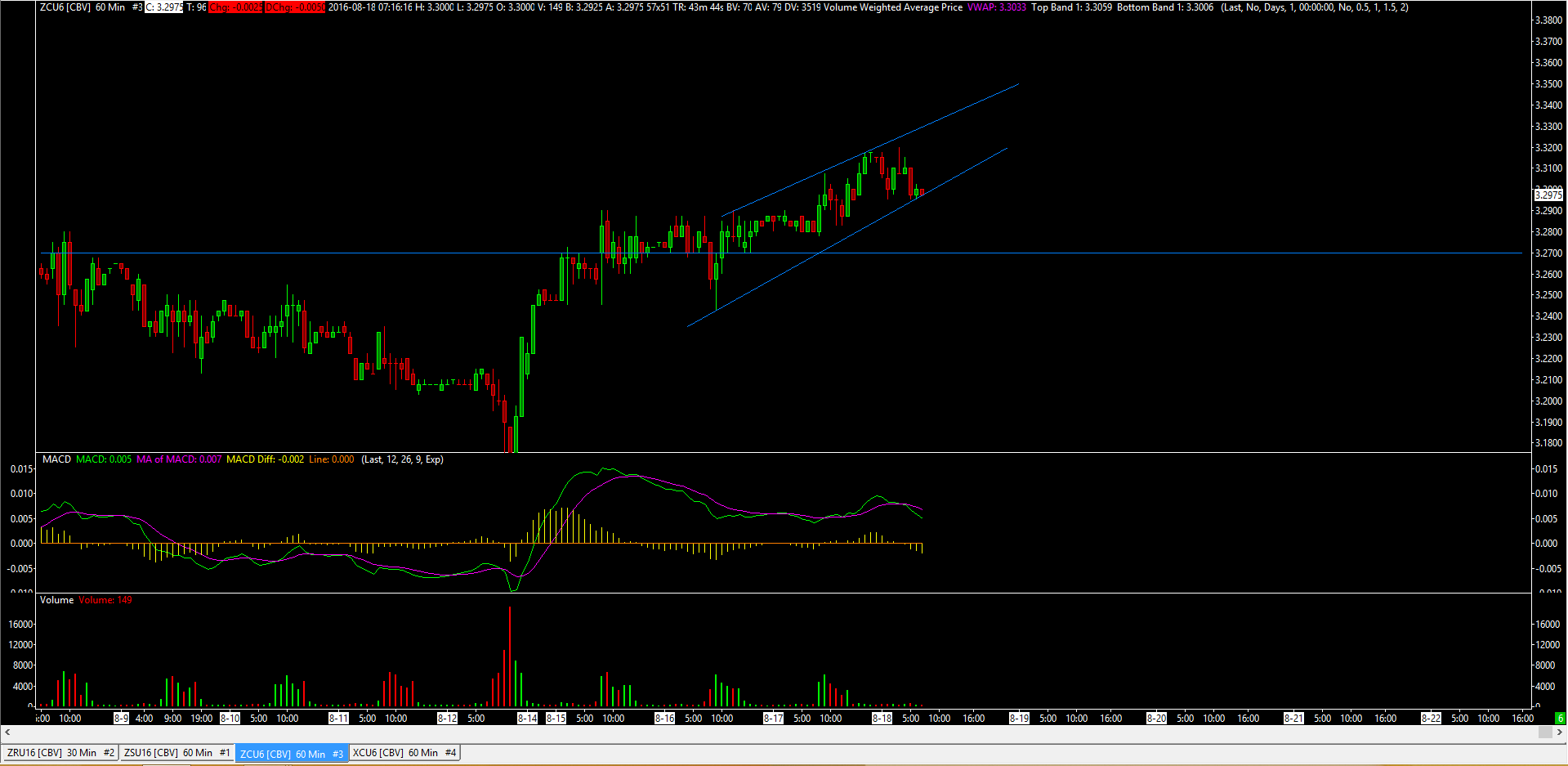Click the 'VWAP: 3.3033' text in header
Screen dimensions: 1568x766
tap(996, 7)
